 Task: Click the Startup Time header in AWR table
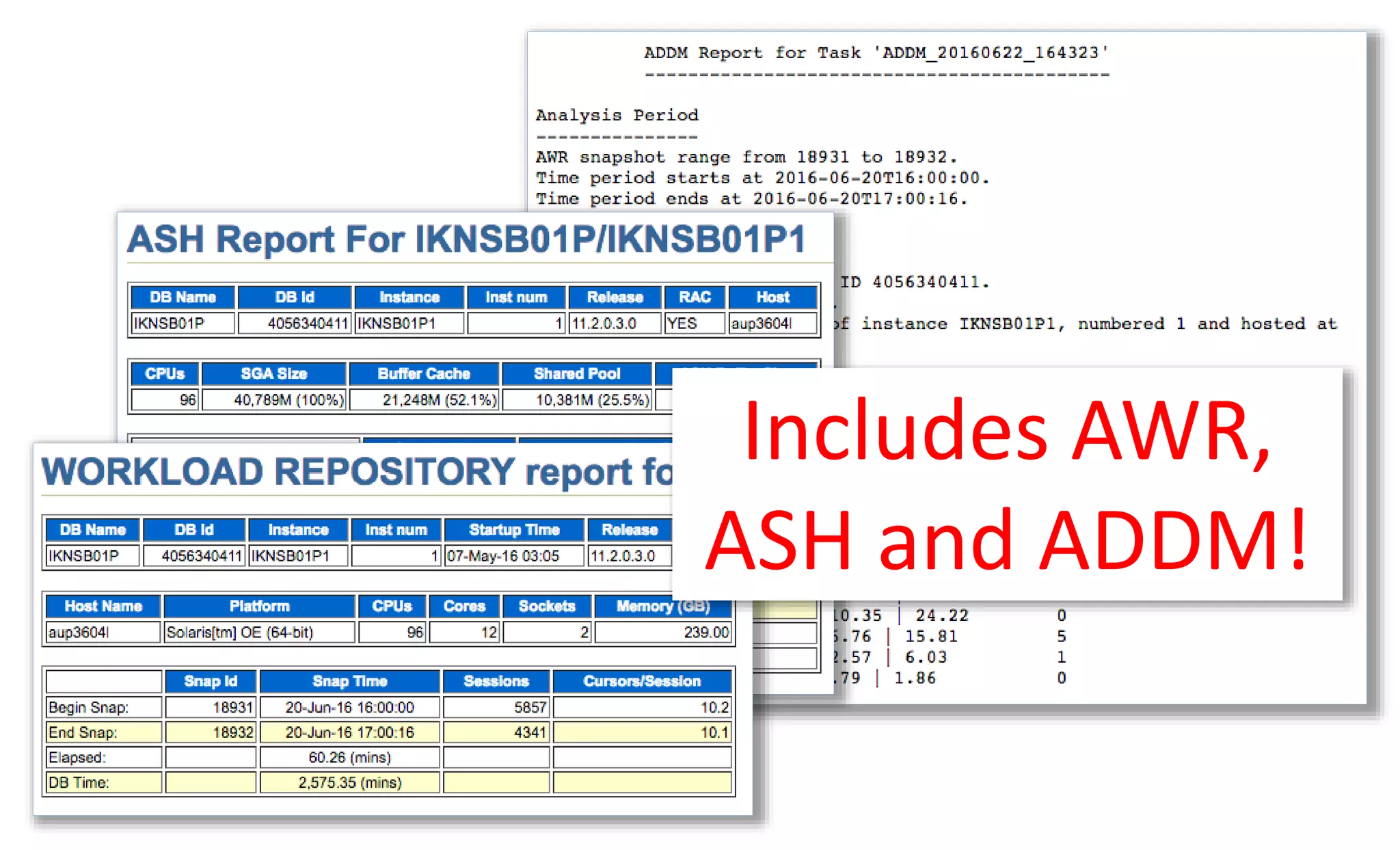tap(514, 530)
